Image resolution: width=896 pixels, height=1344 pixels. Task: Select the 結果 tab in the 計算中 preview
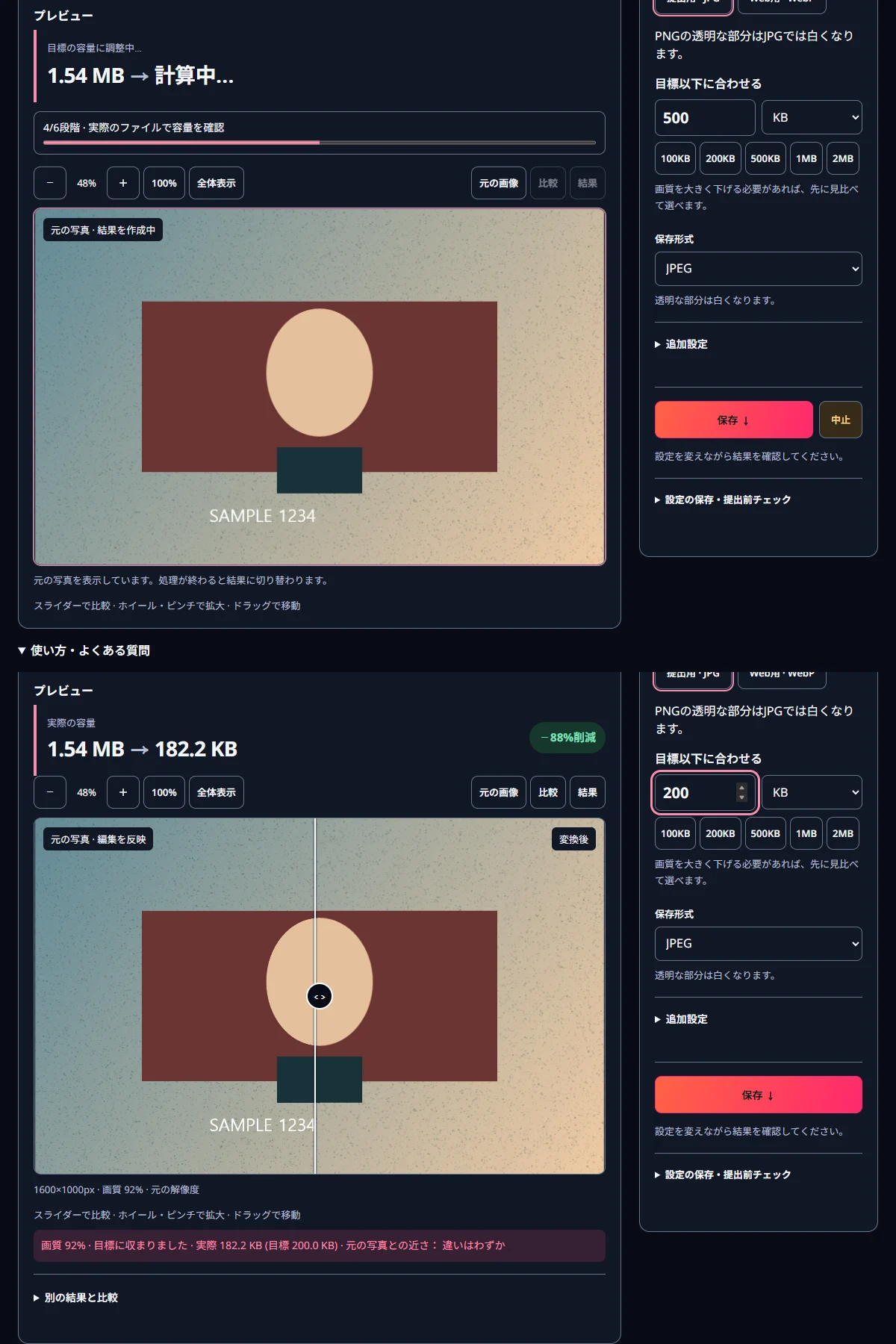click(588, 183)
